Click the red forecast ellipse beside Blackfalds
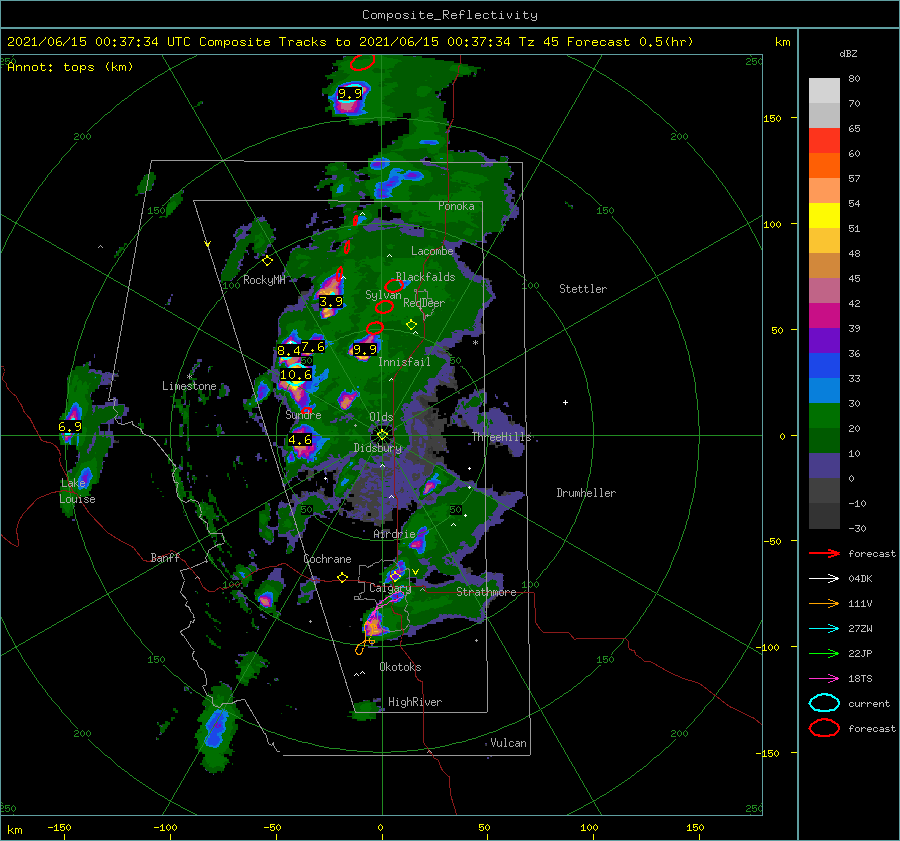Screen dimensions: 900x841 [394, 285]
